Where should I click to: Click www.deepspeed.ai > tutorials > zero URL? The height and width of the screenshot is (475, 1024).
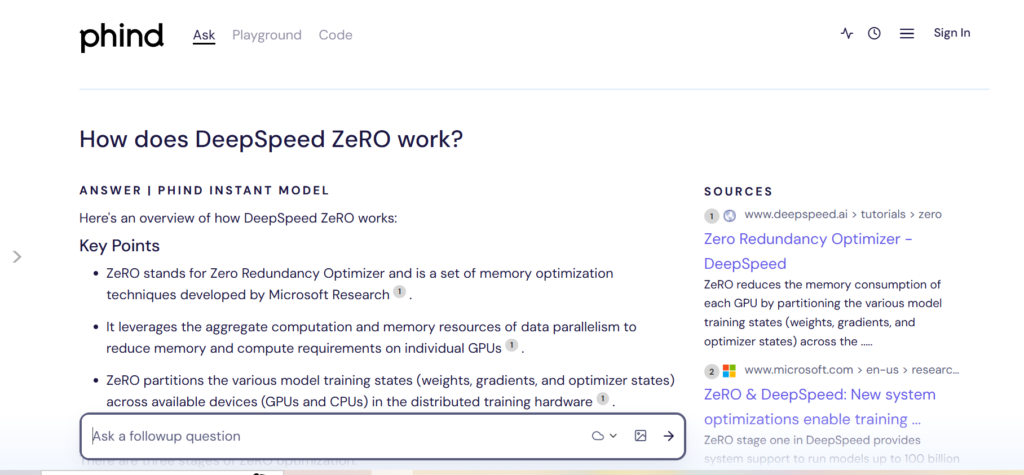coord(843,214)
